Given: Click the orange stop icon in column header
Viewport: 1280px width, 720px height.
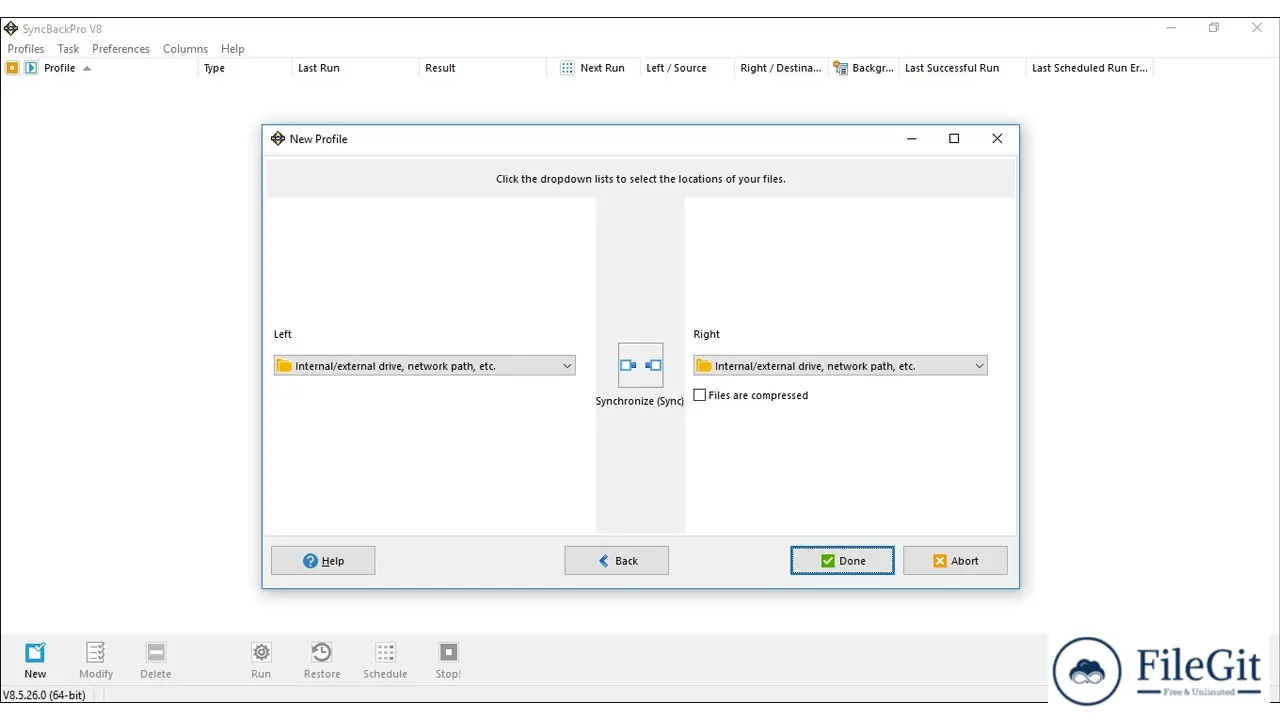Looking at the screenshot, I should [12, 68].
